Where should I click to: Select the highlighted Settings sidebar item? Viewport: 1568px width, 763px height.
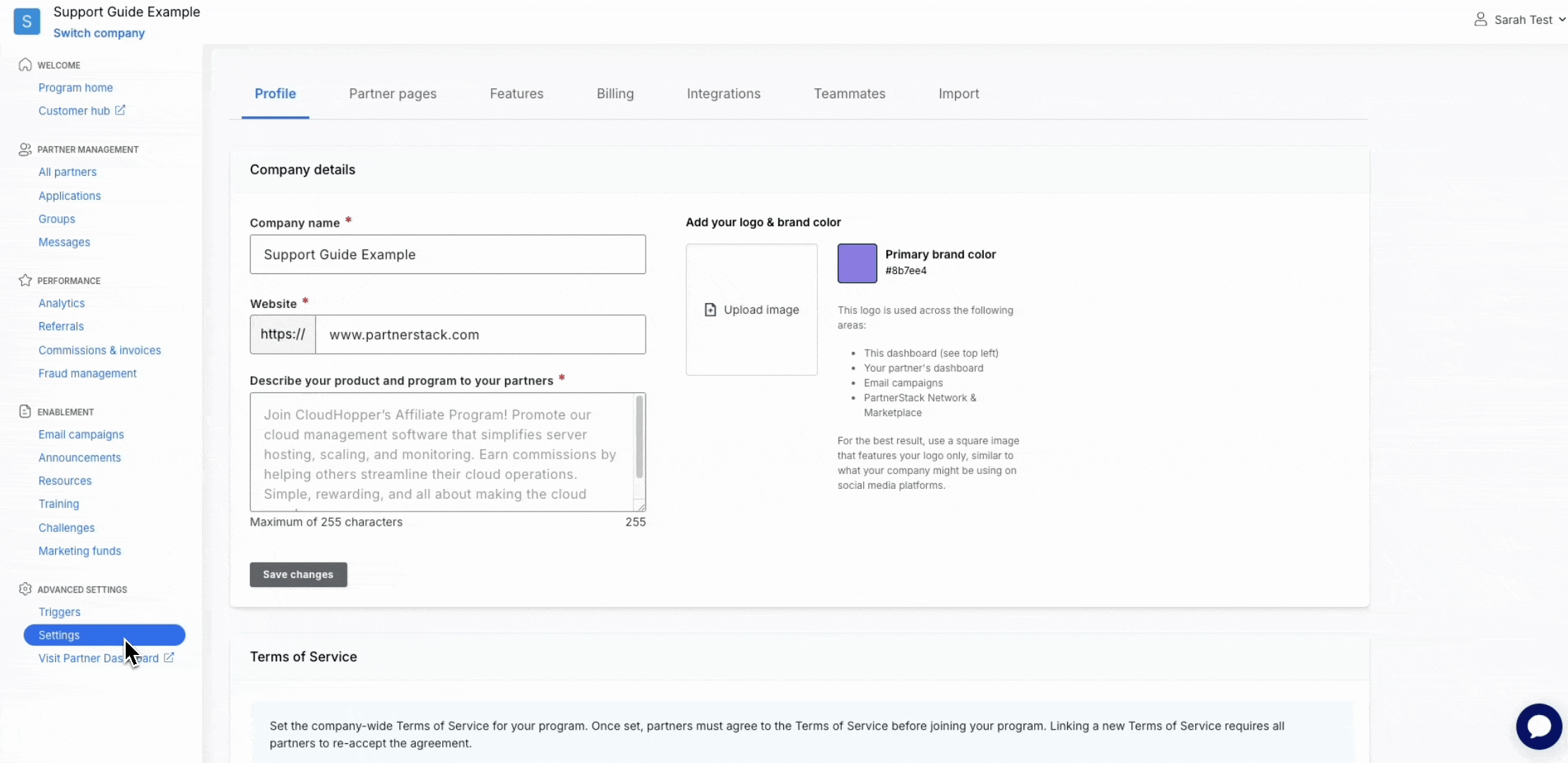pyautogui.click(x=105, y=635)
